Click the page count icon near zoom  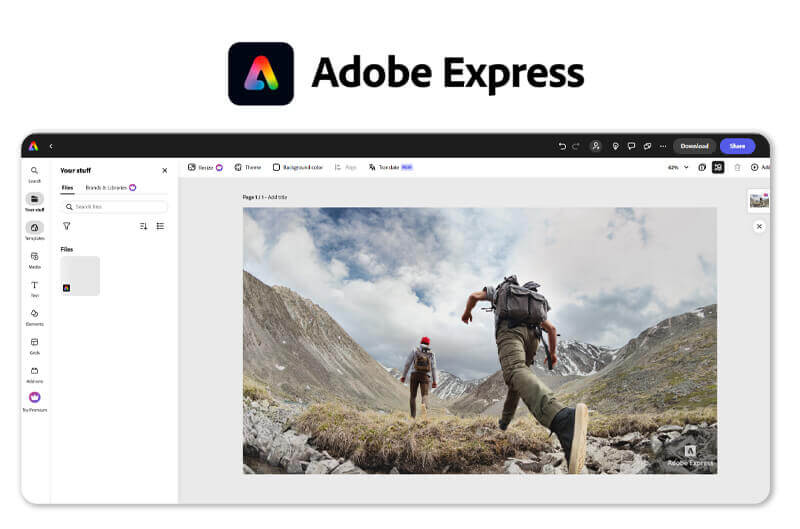(x=702, y=167)
